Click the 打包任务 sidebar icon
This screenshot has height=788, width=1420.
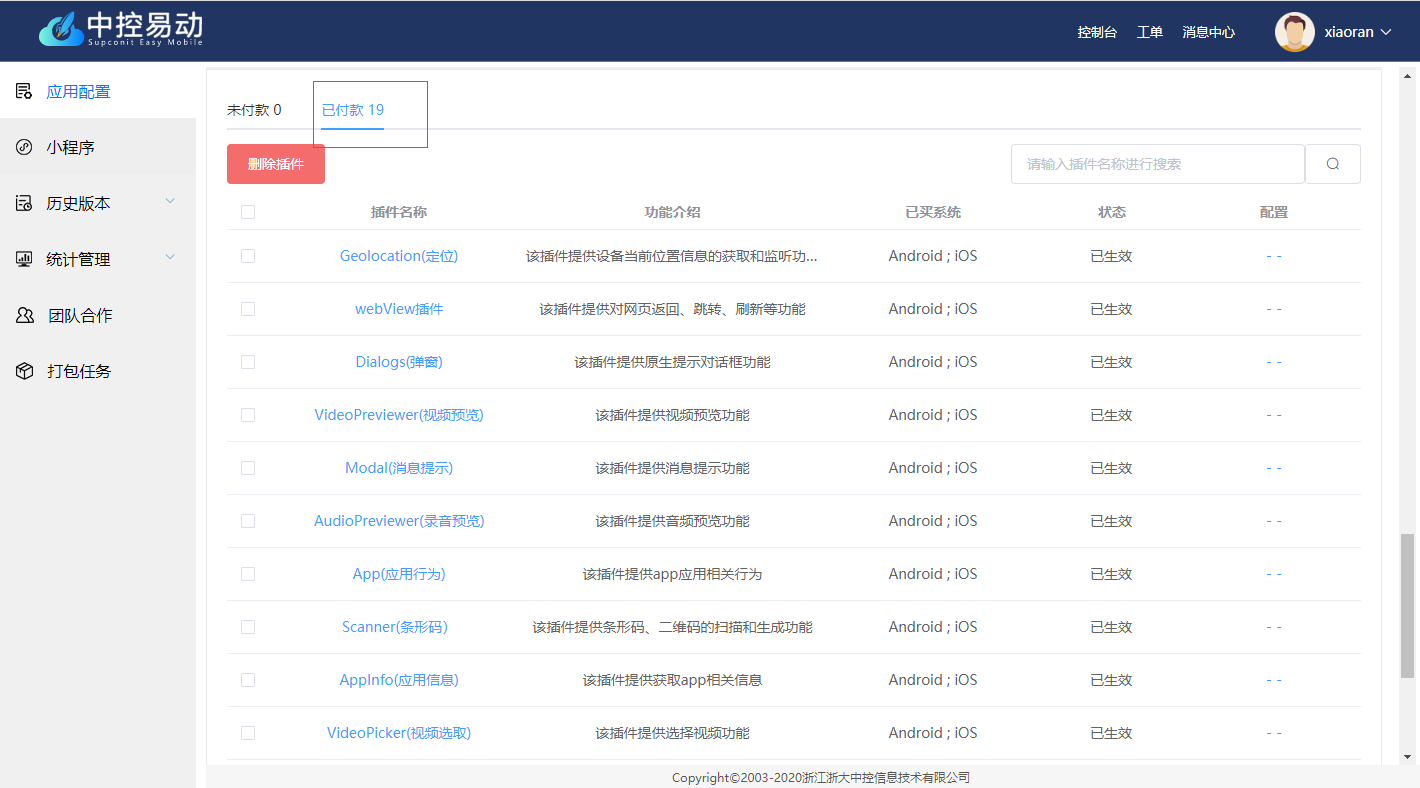click(24, 371)
